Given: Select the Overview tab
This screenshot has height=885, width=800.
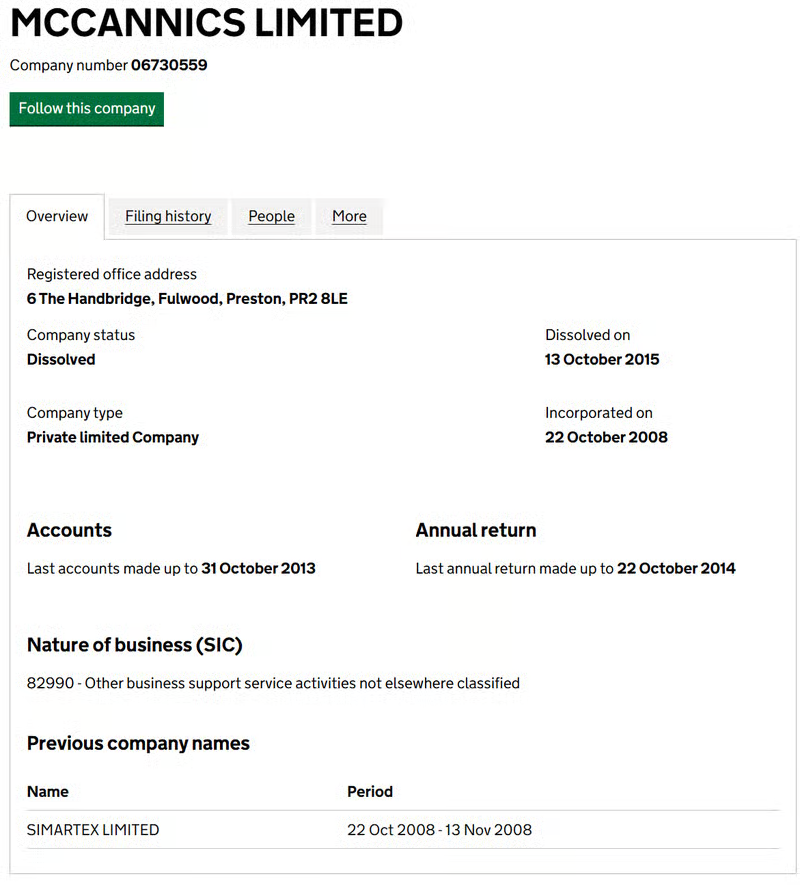Looking at the screenshot, I should (x=57, y=216).
